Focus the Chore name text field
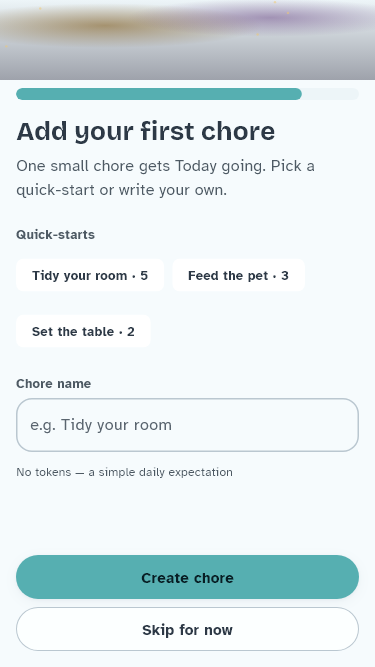This screenshot has width=375, height=667. coord(188,425)
